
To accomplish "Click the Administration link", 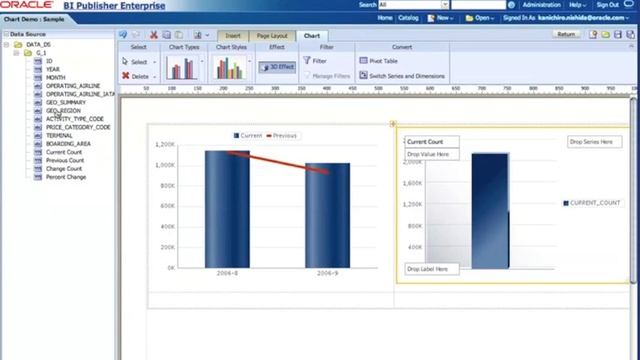I will [541, 5].
